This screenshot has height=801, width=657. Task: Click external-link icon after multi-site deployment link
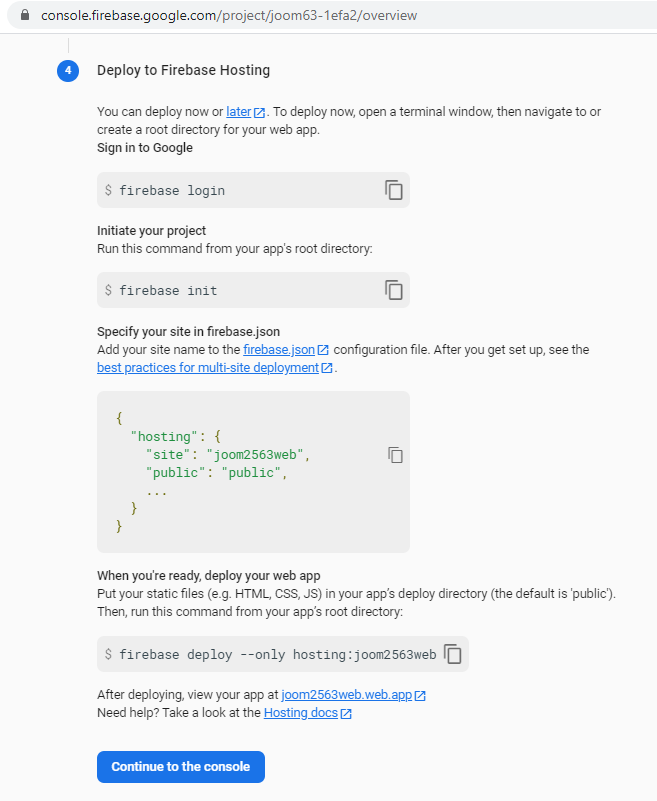[x=327, y=368]
